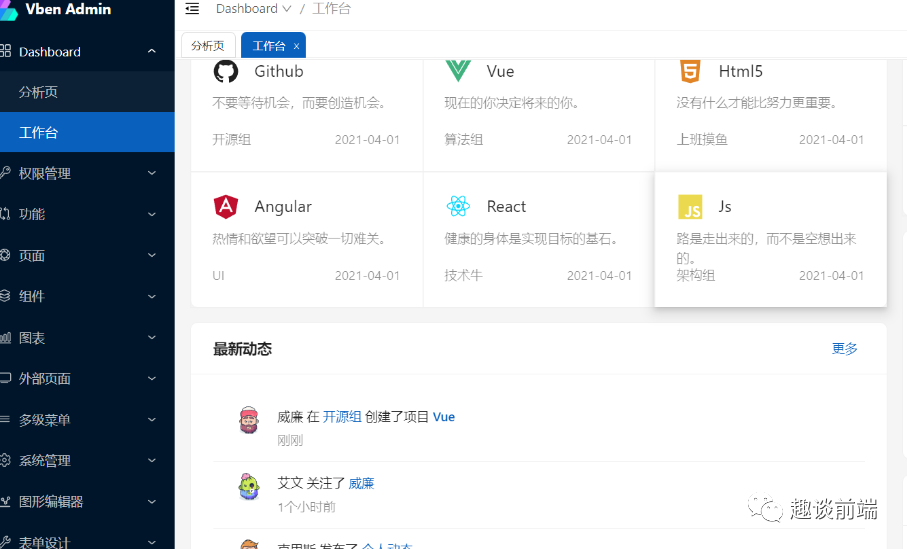Click the Js project title
This screenshot has height=549, width=907.
tap(725, 207)
